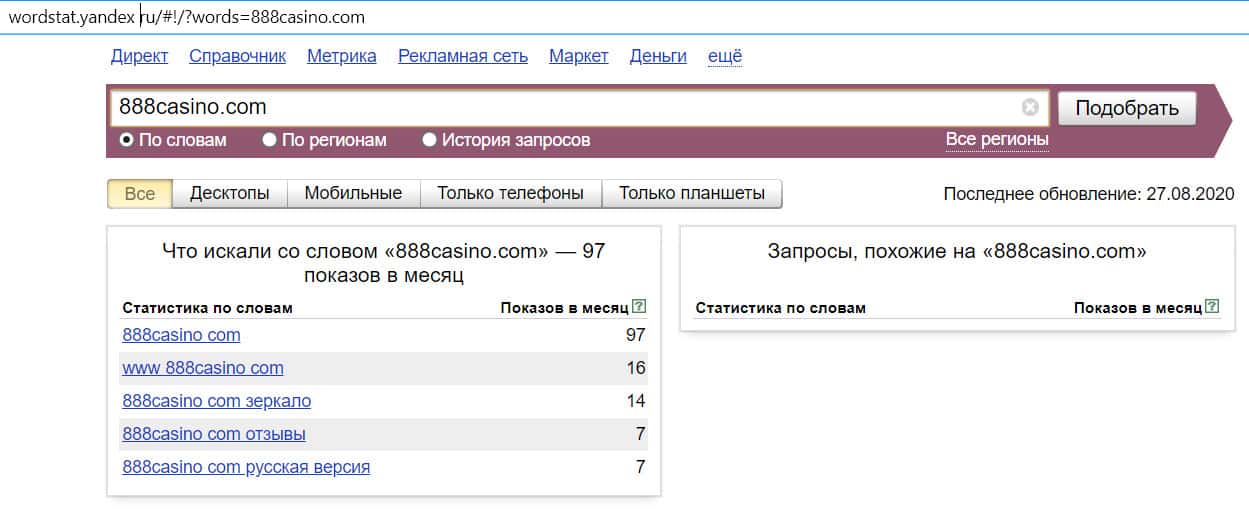This screenshot has height=513, width=1249.
Task: Switch to the Только планшеты tab
Action: [x=692, y=193]
